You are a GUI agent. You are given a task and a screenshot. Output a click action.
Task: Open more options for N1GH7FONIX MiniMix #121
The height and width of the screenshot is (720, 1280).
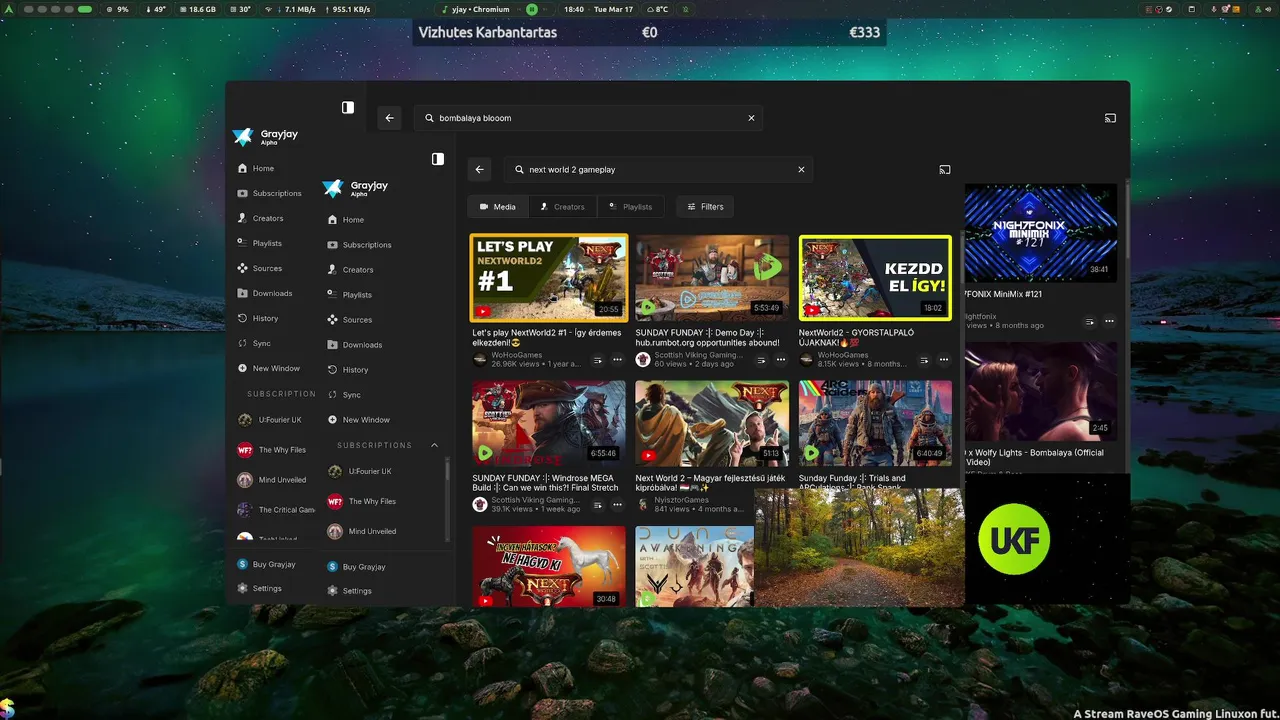pyautogui.click(x=1109, y=321)
